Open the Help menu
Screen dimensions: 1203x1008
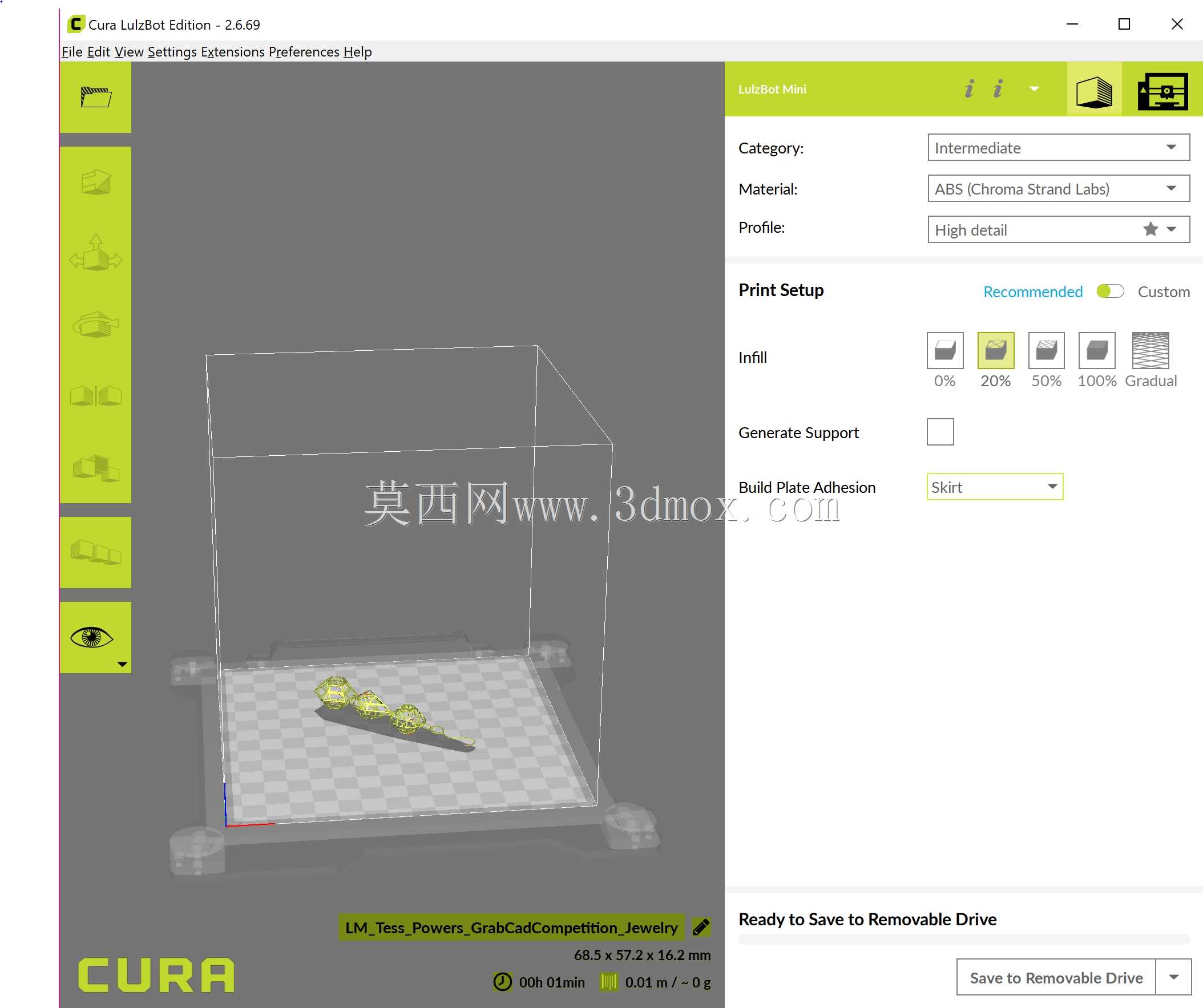click(x=357, y=51)
